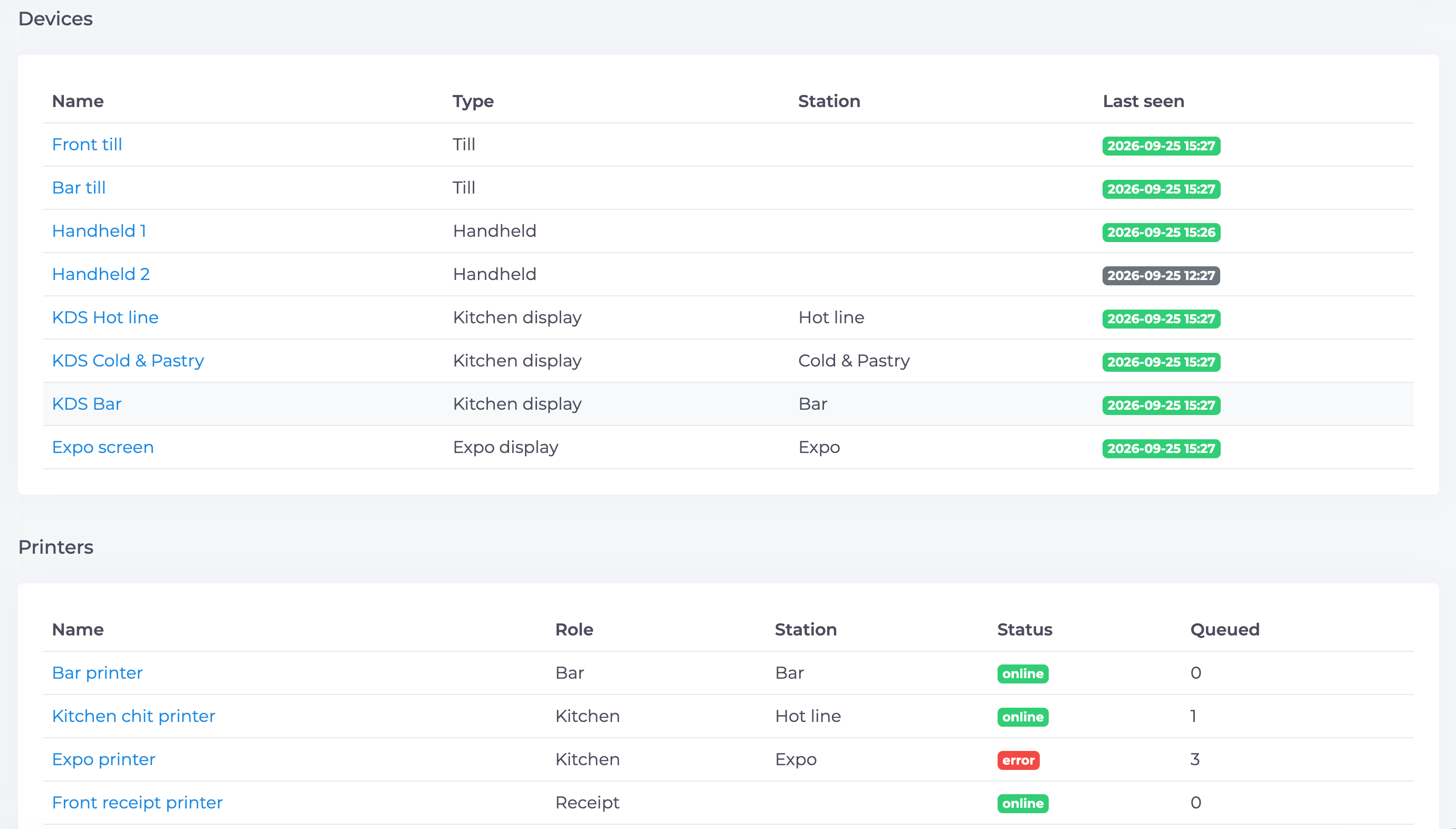Click the Hot line station cell for KDS Hot line
1456x829 pixels.
pos(831,317)
